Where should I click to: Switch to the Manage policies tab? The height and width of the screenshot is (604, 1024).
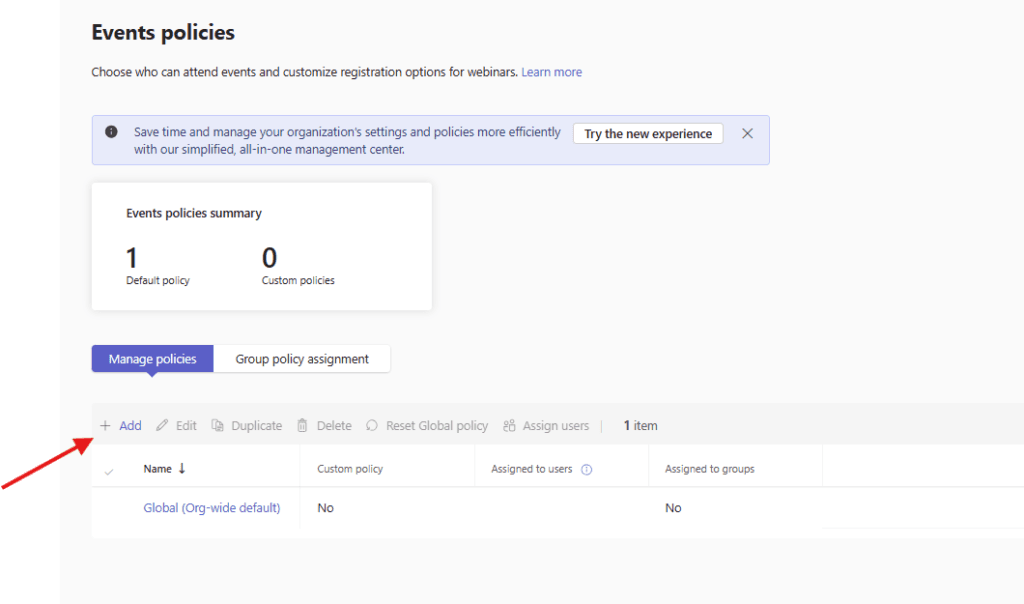pos(152,359)
